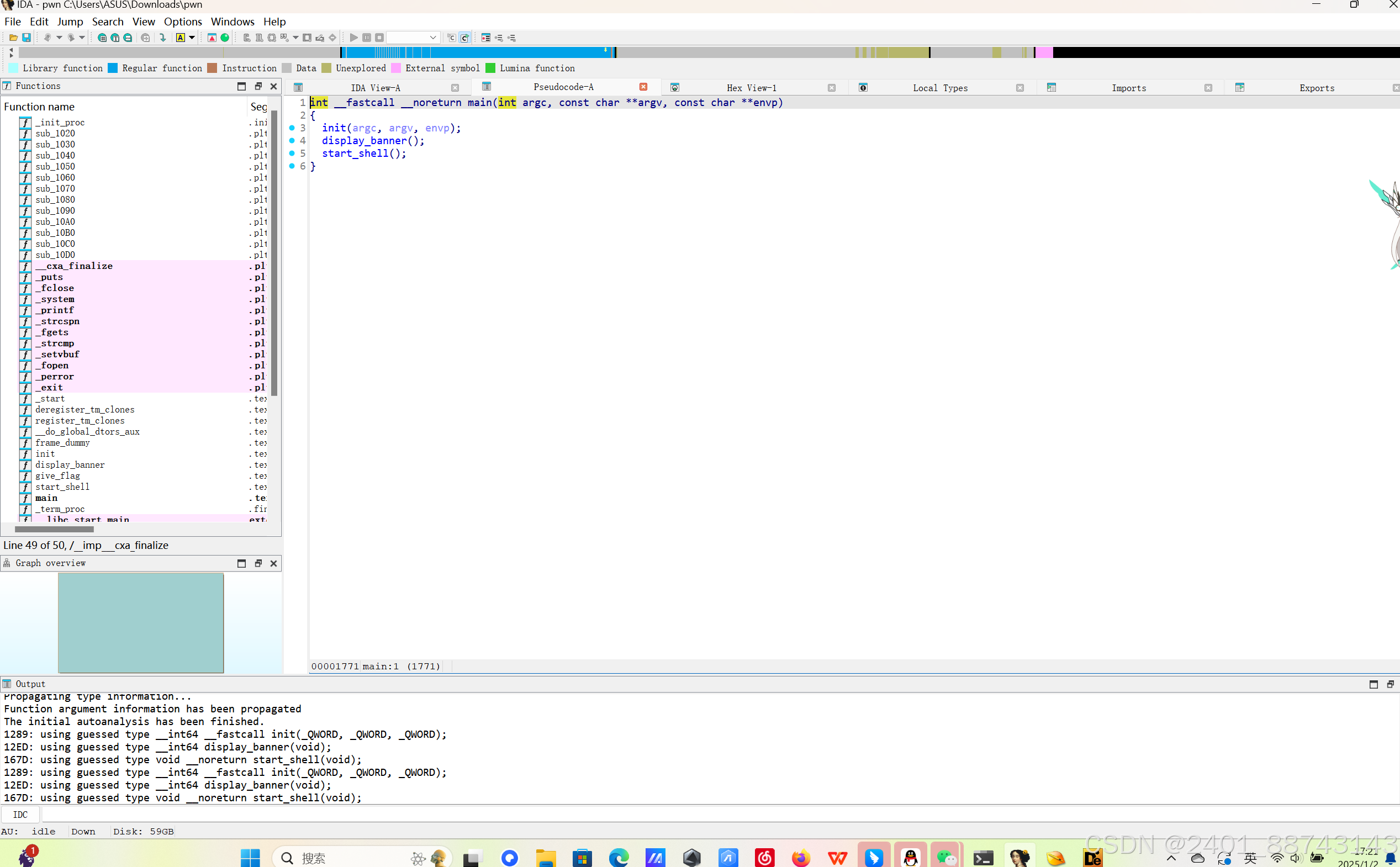Select give_flag in the Functions list
The height and width of the screenshot is (867, 1400).
(57, 476)
